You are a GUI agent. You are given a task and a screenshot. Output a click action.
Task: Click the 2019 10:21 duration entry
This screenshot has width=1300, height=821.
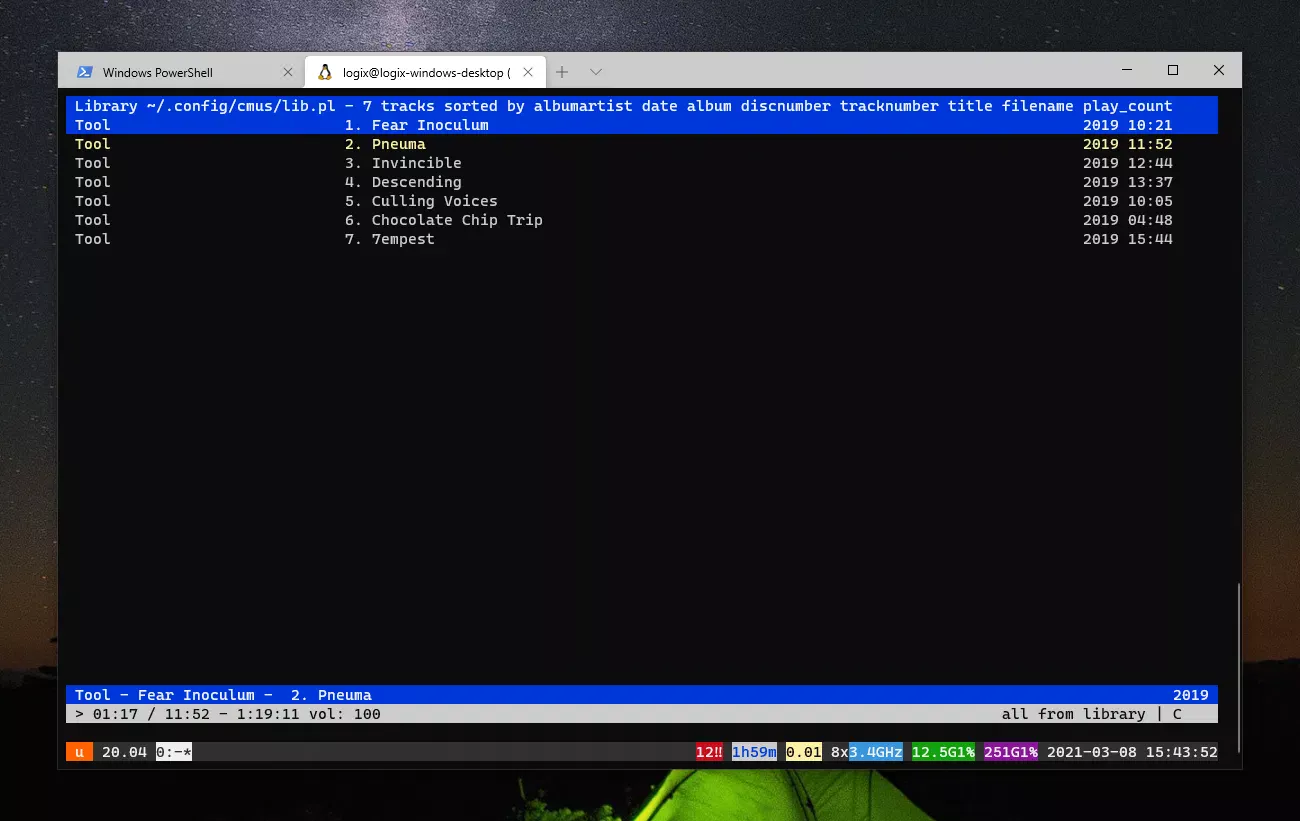[x=1128, y=125]
